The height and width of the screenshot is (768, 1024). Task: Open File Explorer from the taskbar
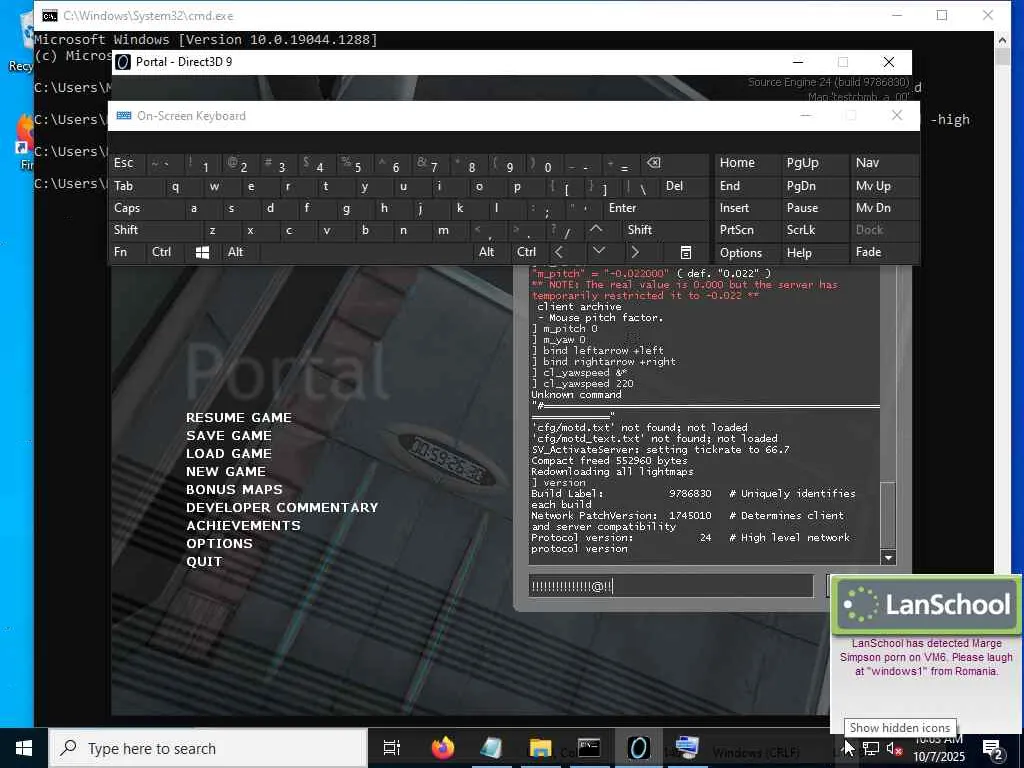(x=540, y=748)
